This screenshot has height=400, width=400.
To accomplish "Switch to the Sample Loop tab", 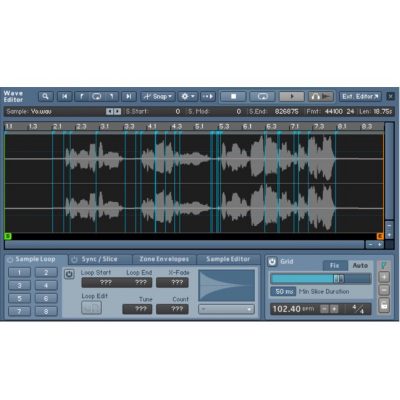I will [x=36, y=259].
